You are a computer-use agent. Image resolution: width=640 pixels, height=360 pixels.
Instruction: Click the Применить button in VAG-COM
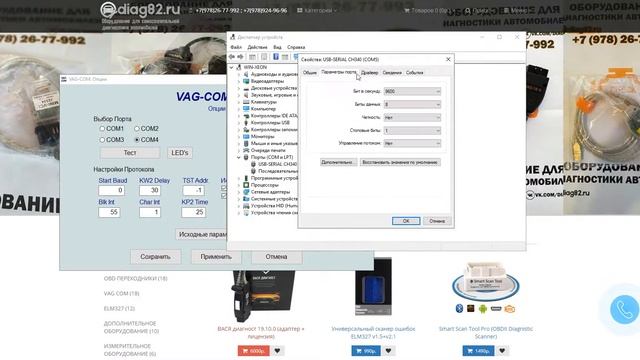pyautogui.click(x=216, y=257)
